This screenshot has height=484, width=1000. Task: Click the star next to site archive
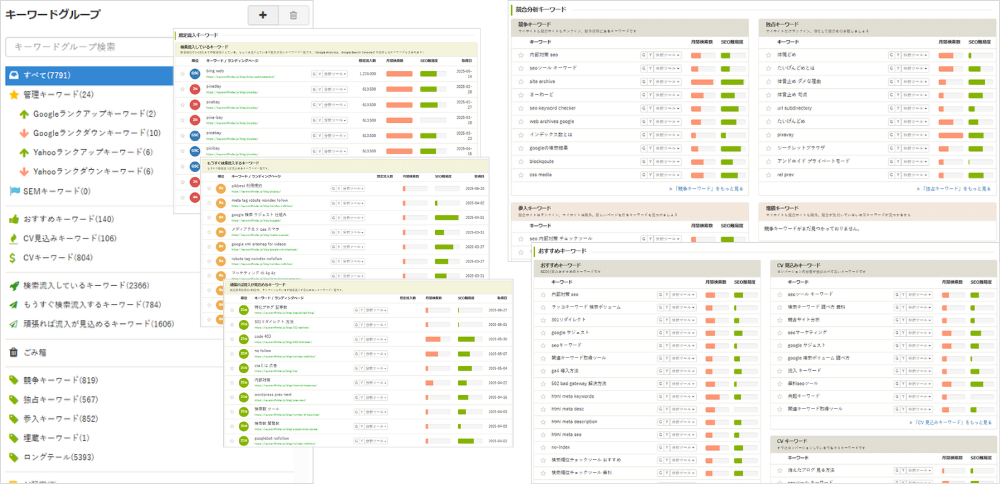click(x=521, y=80)
